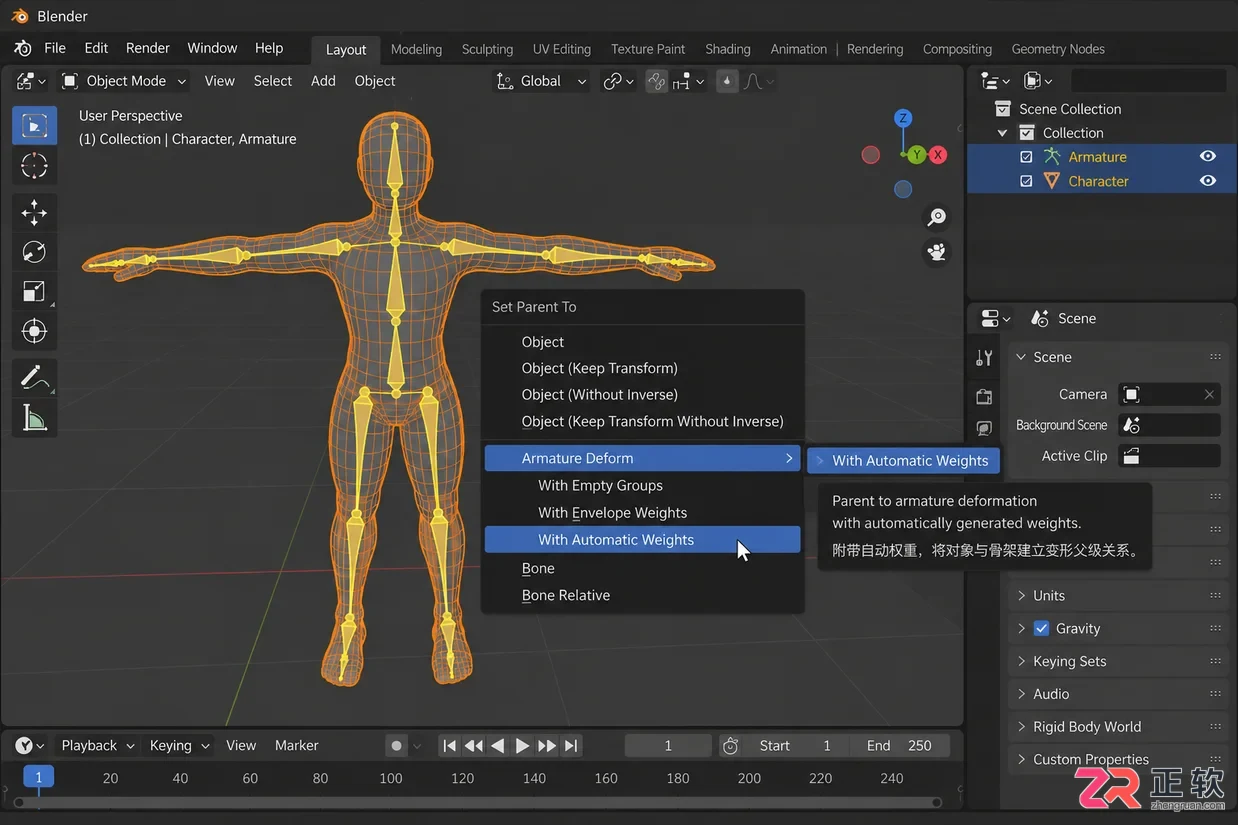The image size is (1238, 825).
Task: Select the Measure tool
Action: tap(34, 417)
